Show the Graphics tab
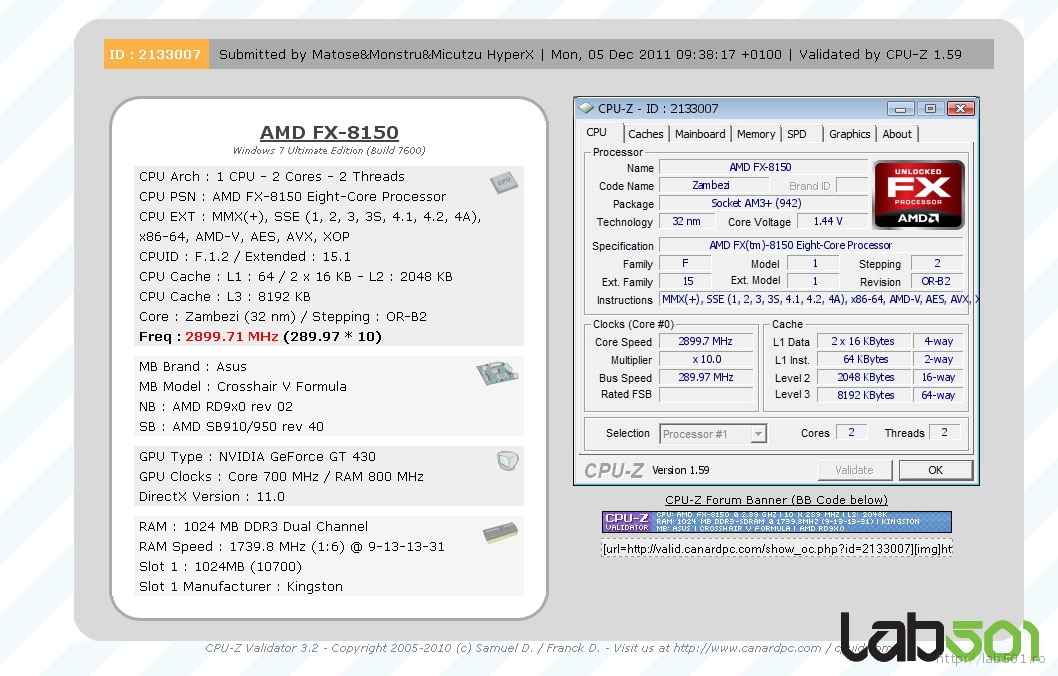 pyautogui.click(x=850, y=134)
